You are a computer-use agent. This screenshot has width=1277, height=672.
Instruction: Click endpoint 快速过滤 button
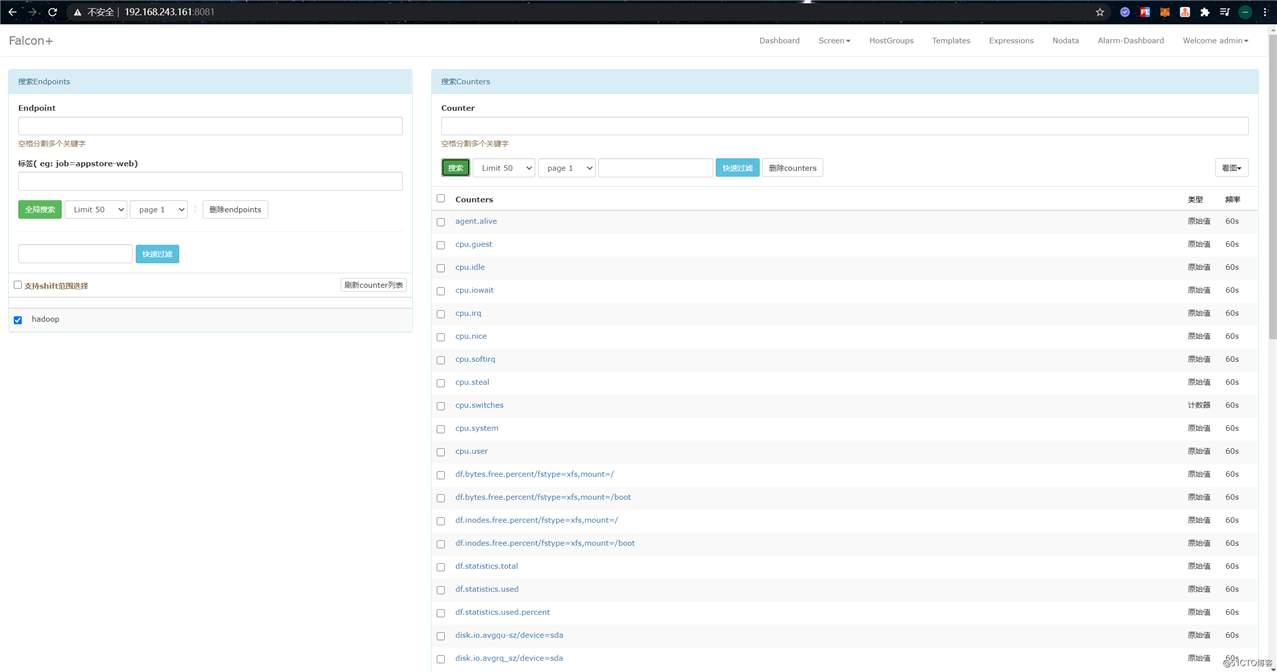pos(157,254)
